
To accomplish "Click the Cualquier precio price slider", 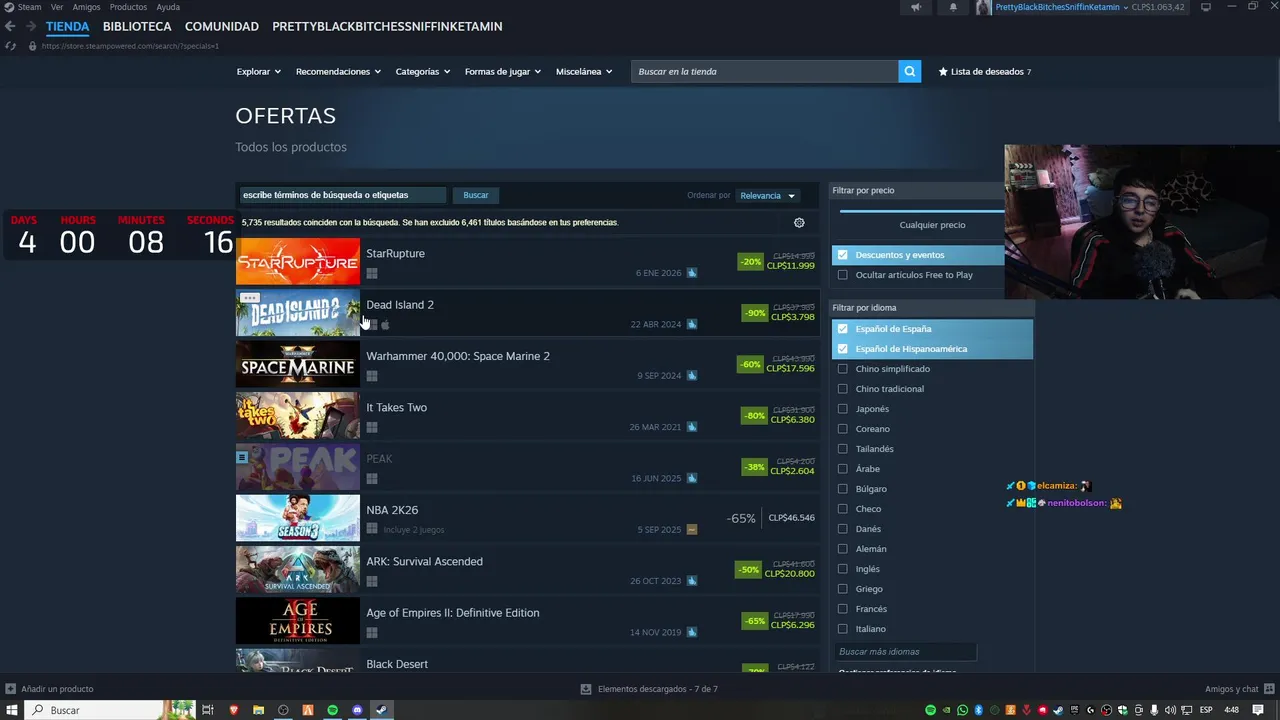I will 921,211.
